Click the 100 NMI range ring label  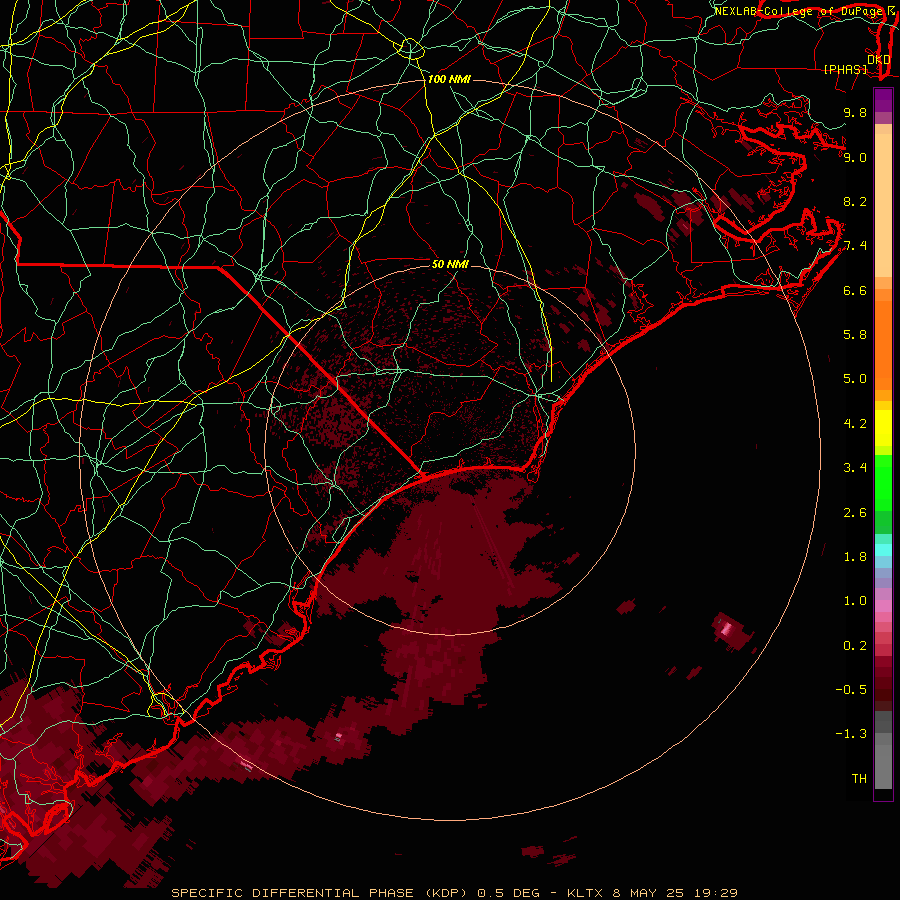pyautogui.click(x=449, y=79)
